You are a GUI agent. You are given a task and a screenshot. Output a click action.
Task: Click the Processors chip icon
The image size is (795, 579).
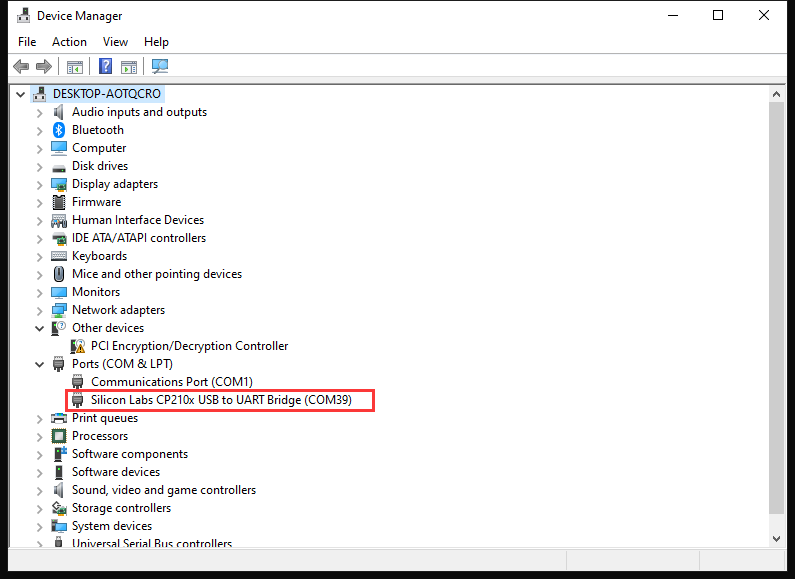tap(59, 436)
